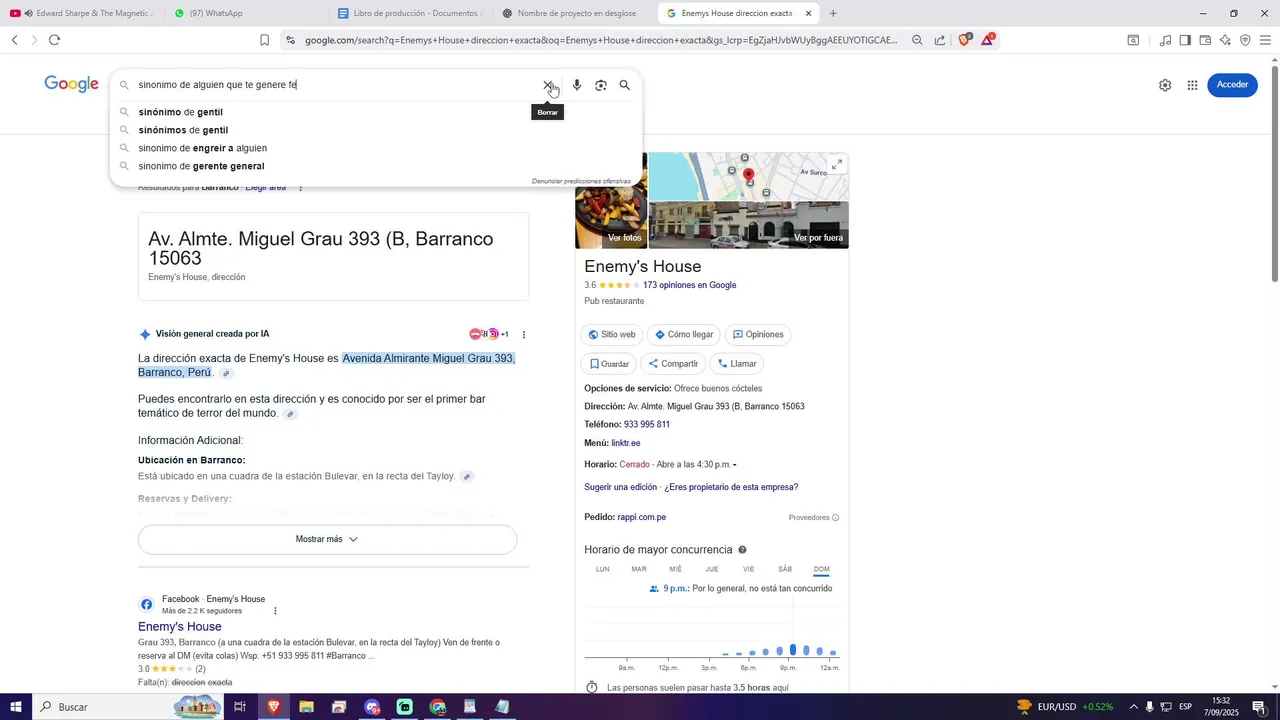Click Acceder sign-in button

click(x=1232, y=85)
